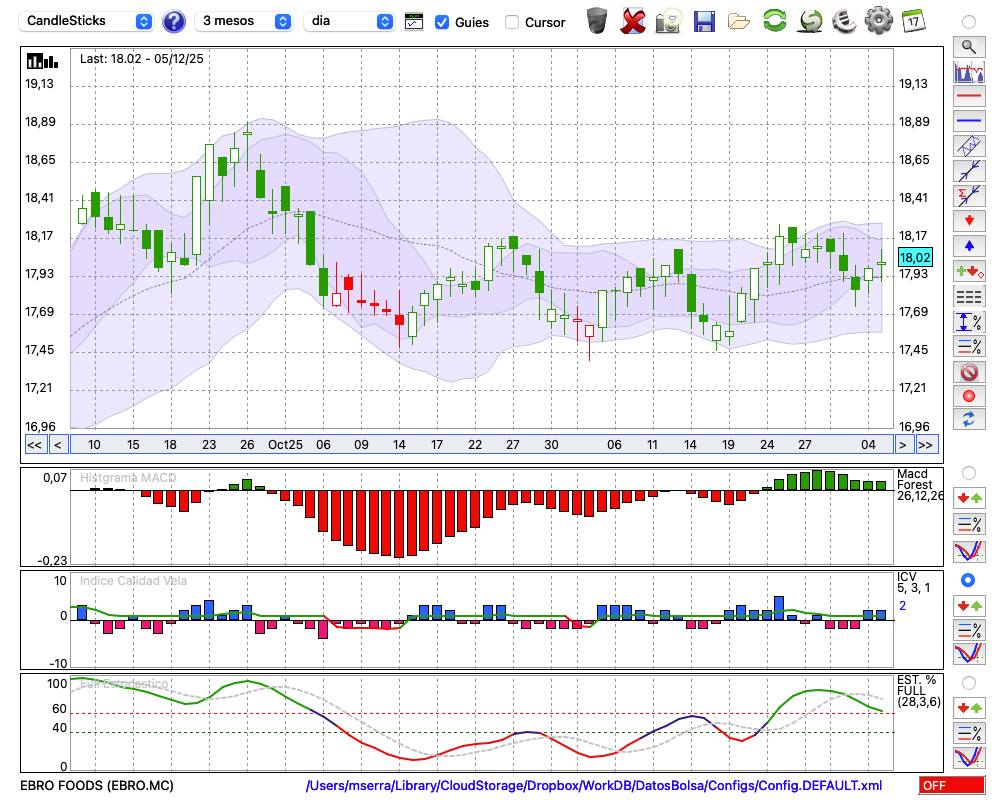1000x800 pixels.
Task: Select the radio button beside Macd Forest panel
Action: [968, 472]
